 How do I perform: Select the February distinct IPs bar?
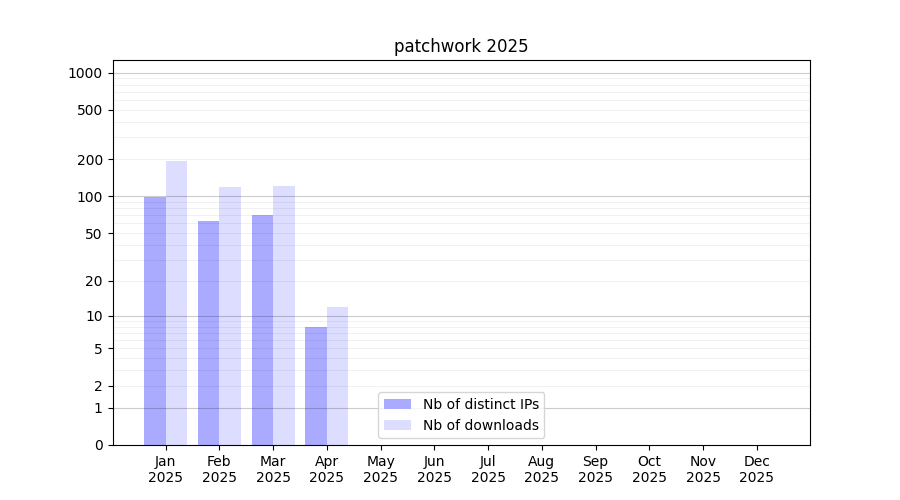click(208, 333)
